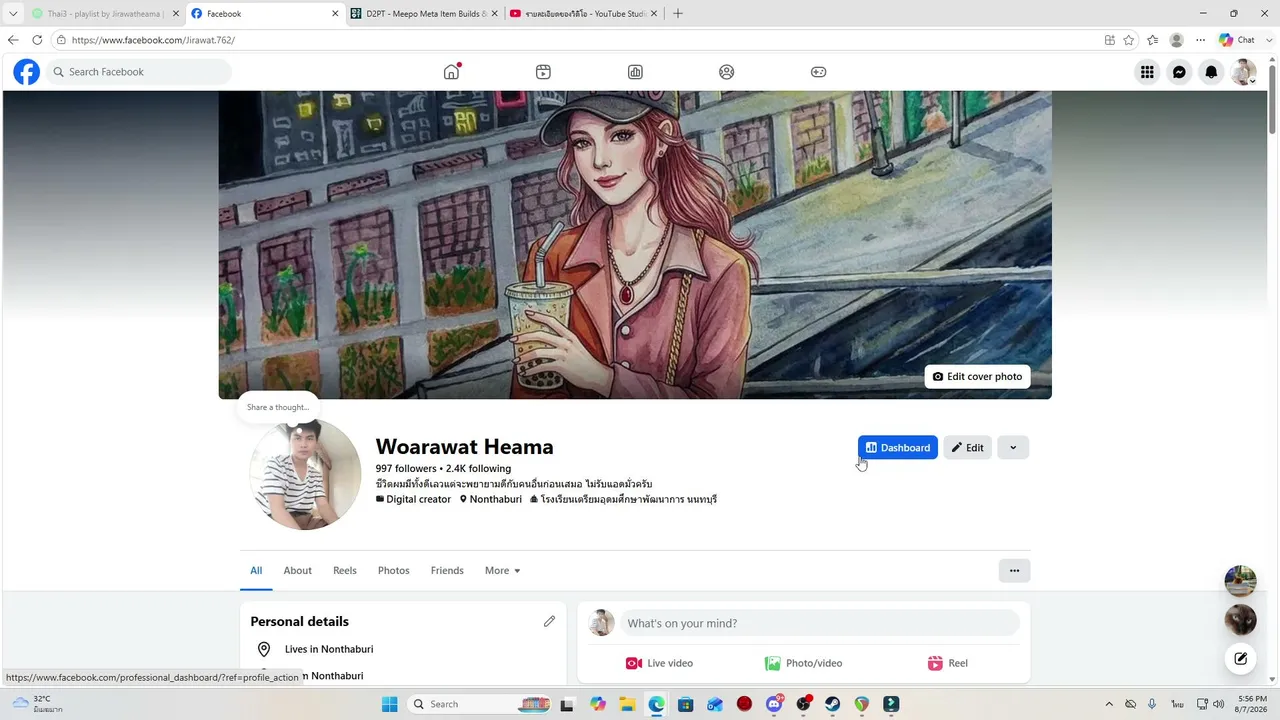The width and height of the screenshot is (1280, 720).
Task: Open the Gaming controller icon in navigation
Action: click(818, 72)
